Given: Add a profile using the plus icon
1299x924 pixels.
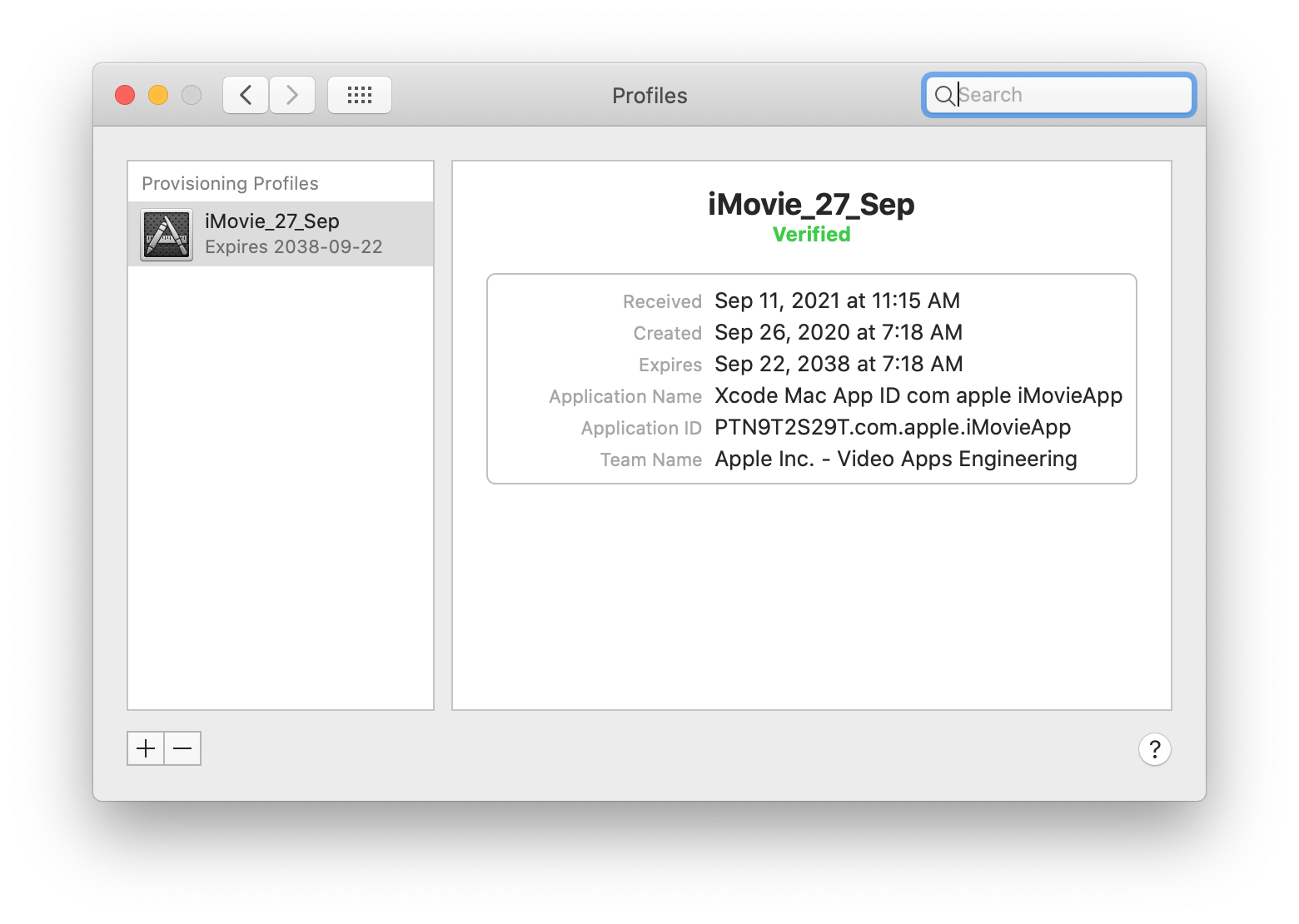Looking at the screenshot, I should [x=145, y=748].
